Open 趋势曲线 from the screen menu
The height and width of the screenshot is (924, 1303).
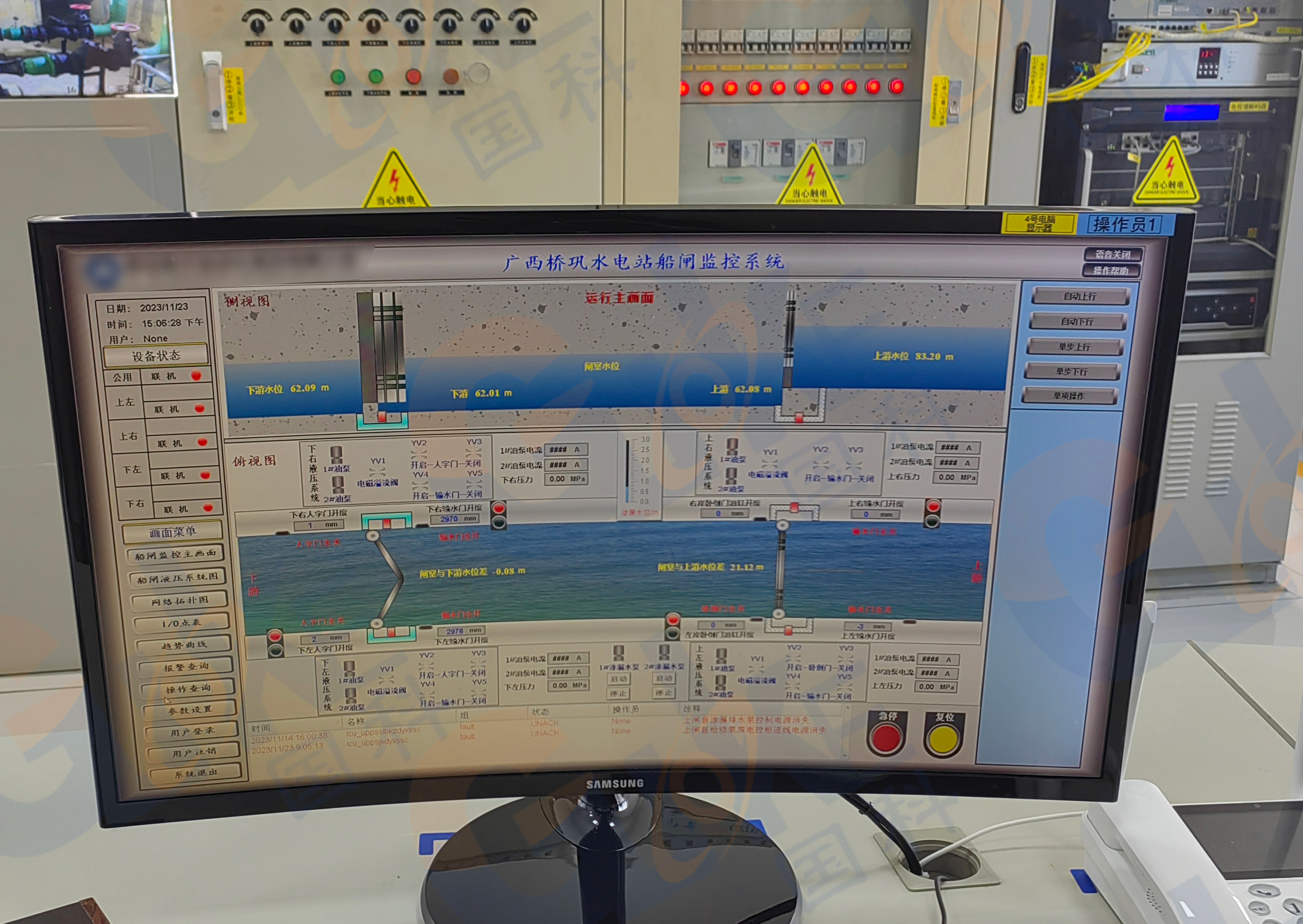[x=183, y=645]
